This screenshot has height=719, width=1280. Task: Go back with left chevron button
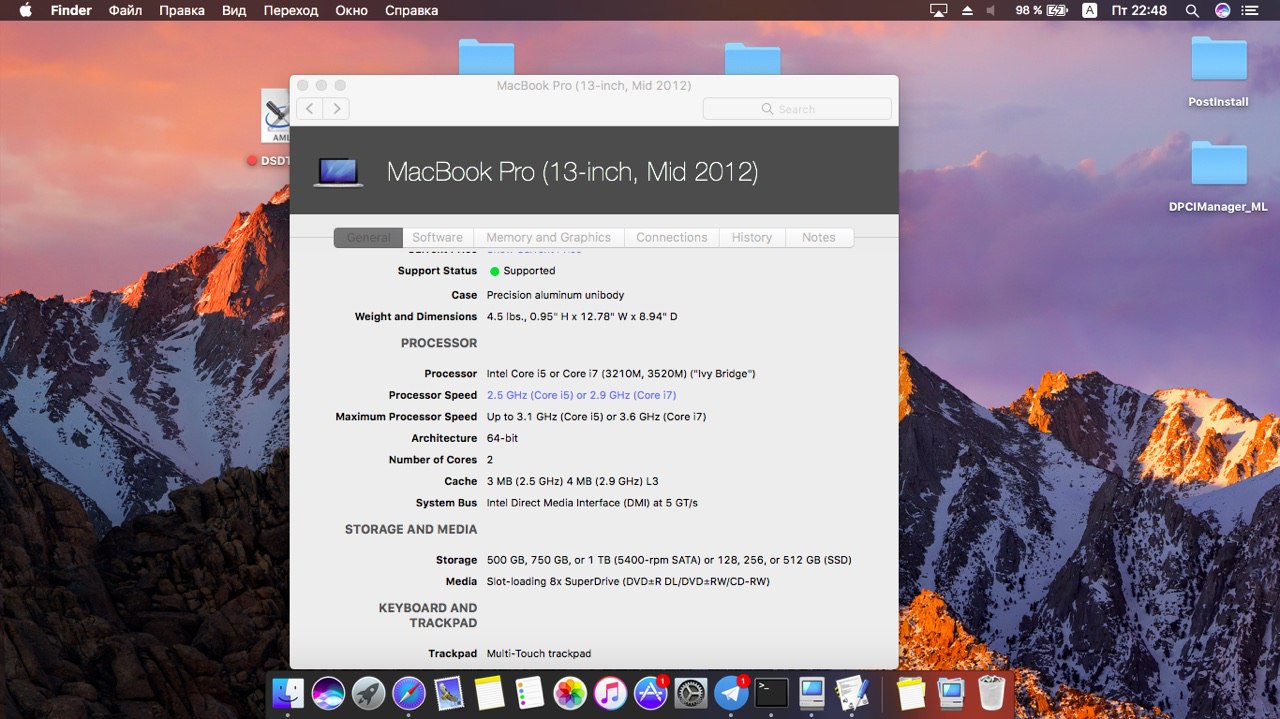pyautogui.click(x=310, y=108)
